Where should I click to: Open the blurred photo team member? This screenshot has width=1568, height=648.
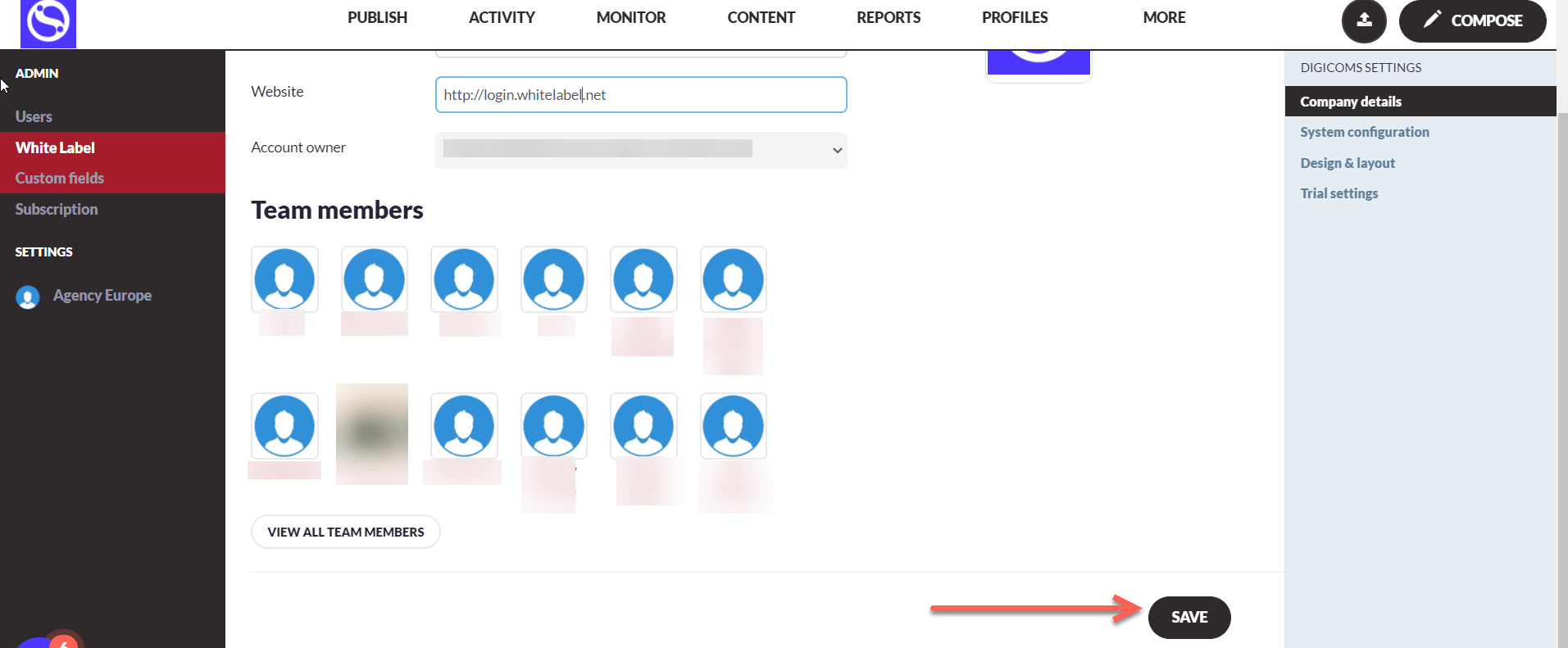point(372,433)
